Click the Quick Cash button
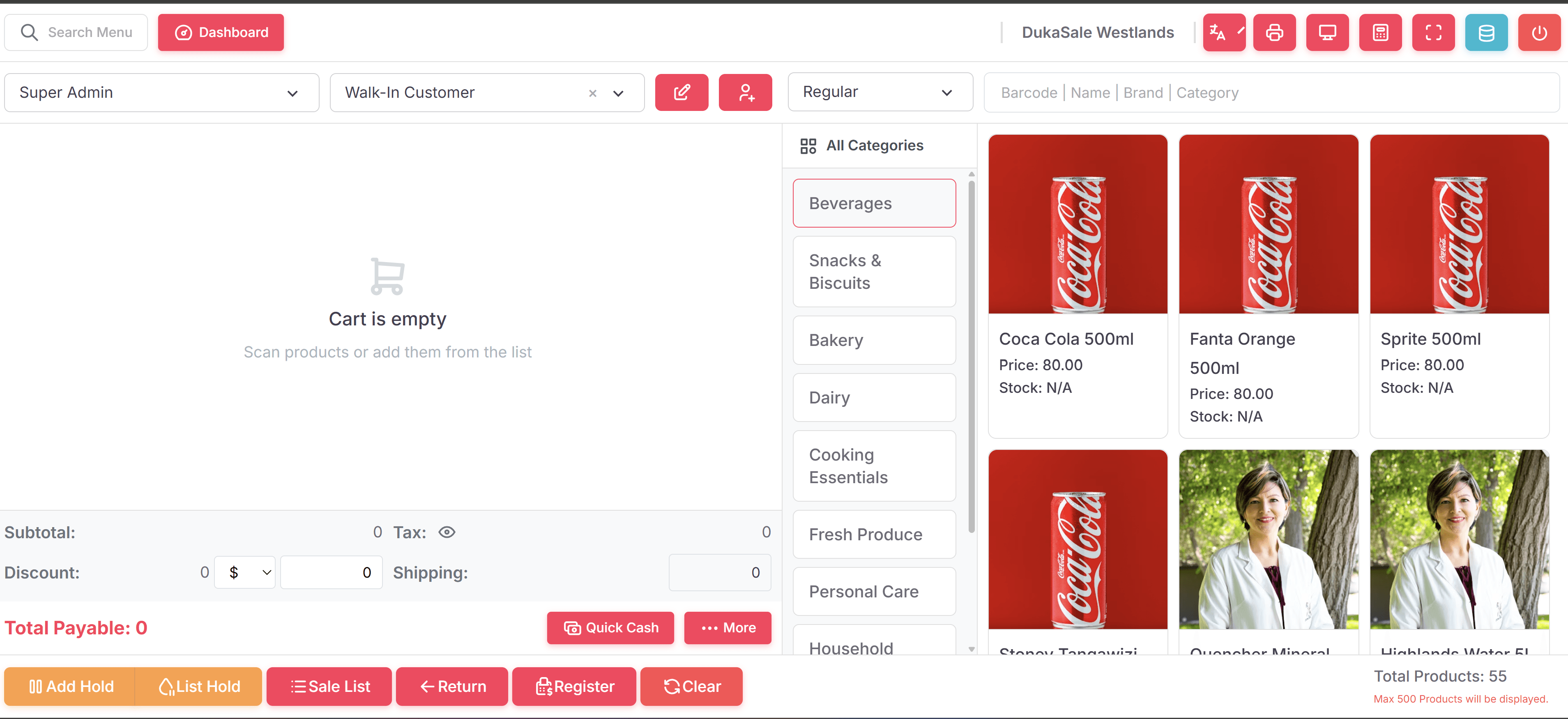This screenshot has width=1568, height=719. [x=610, y=628]
